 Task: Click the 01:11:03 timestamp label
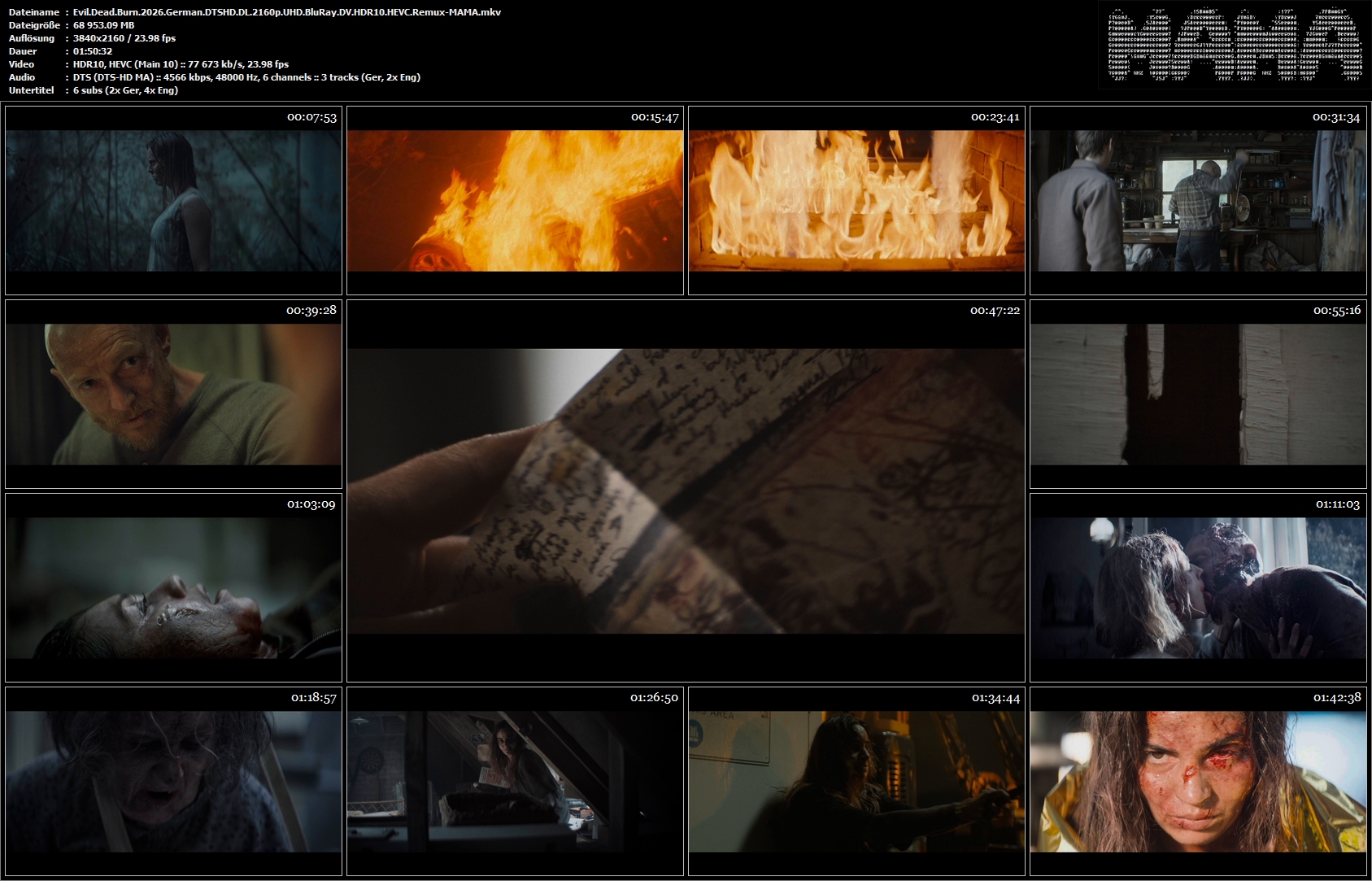point(1338,504)
